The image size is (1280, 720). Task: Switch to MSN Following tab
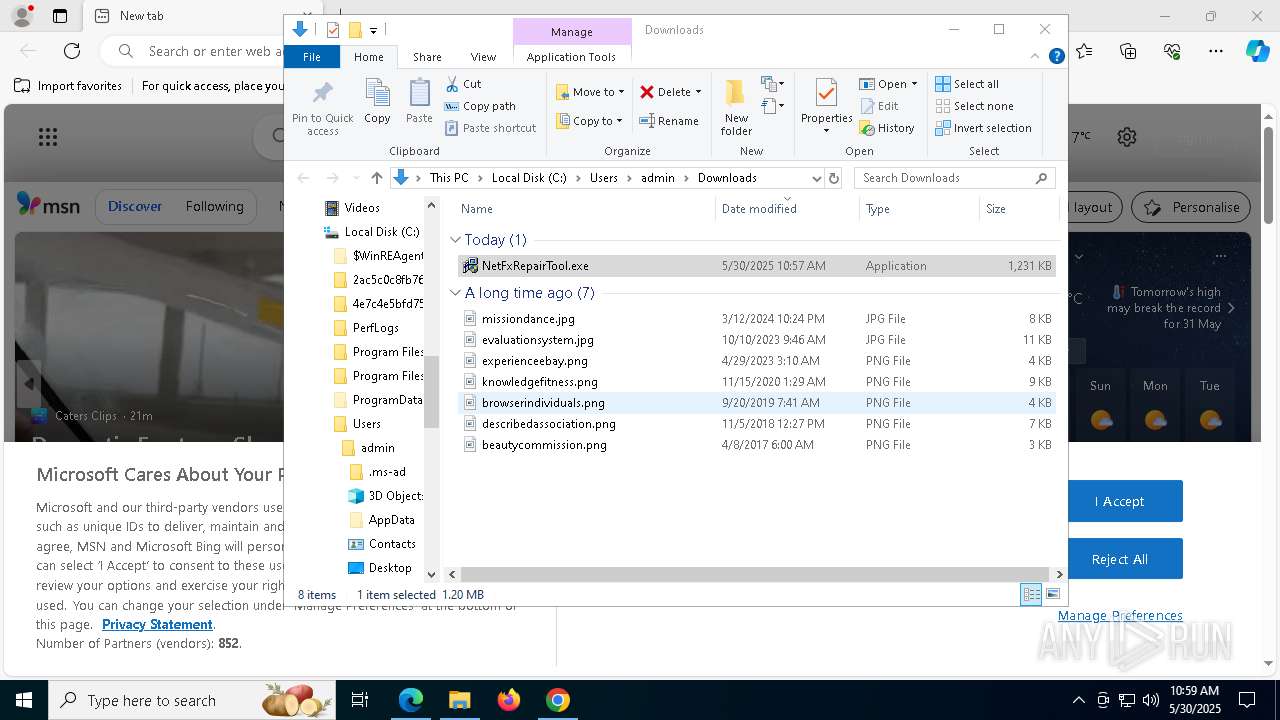[x=214, y=206]
